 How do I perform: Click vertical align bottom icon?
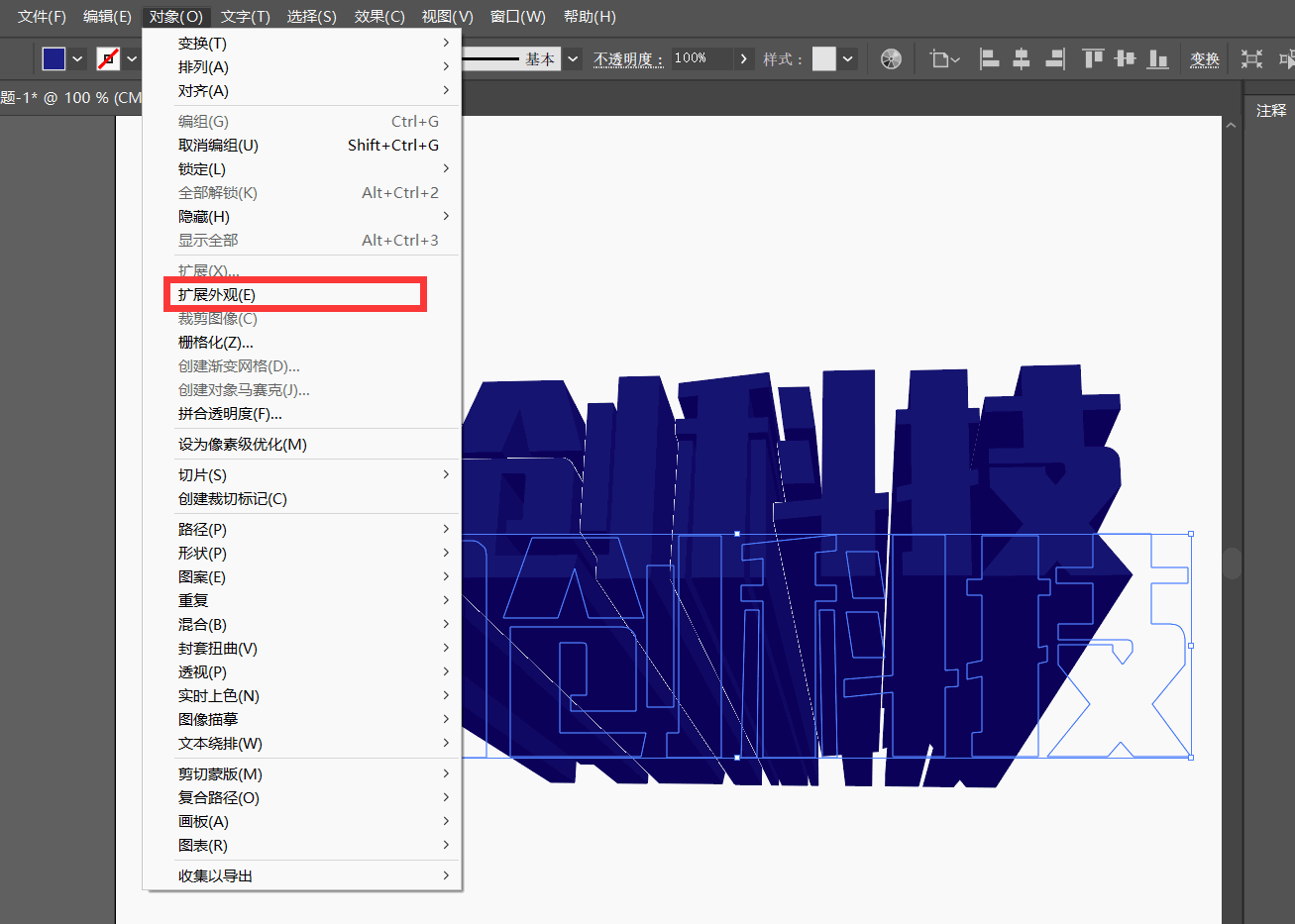[1157, 59]
